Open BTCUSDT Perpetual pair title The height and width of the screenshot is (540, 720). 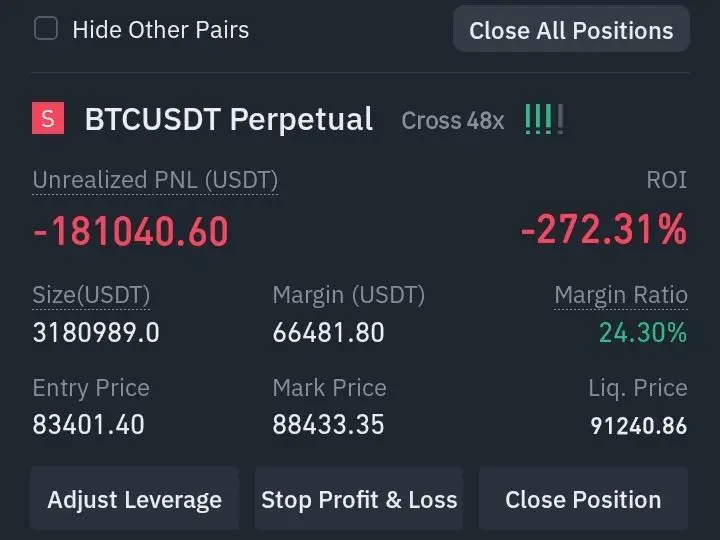pyautogui.click(x=228, y=119)
